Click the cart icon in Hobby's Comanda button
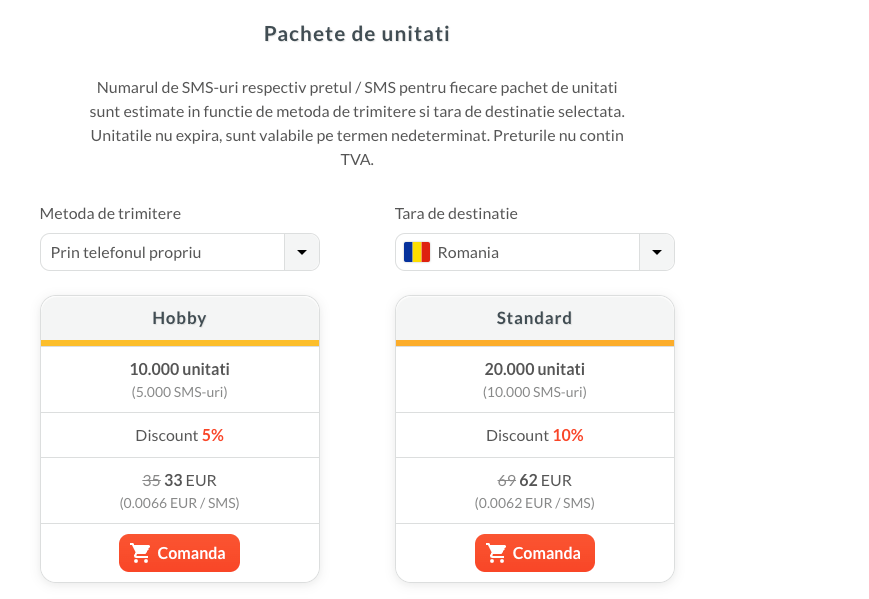The image size is (869, 599). tap(140, 553)
